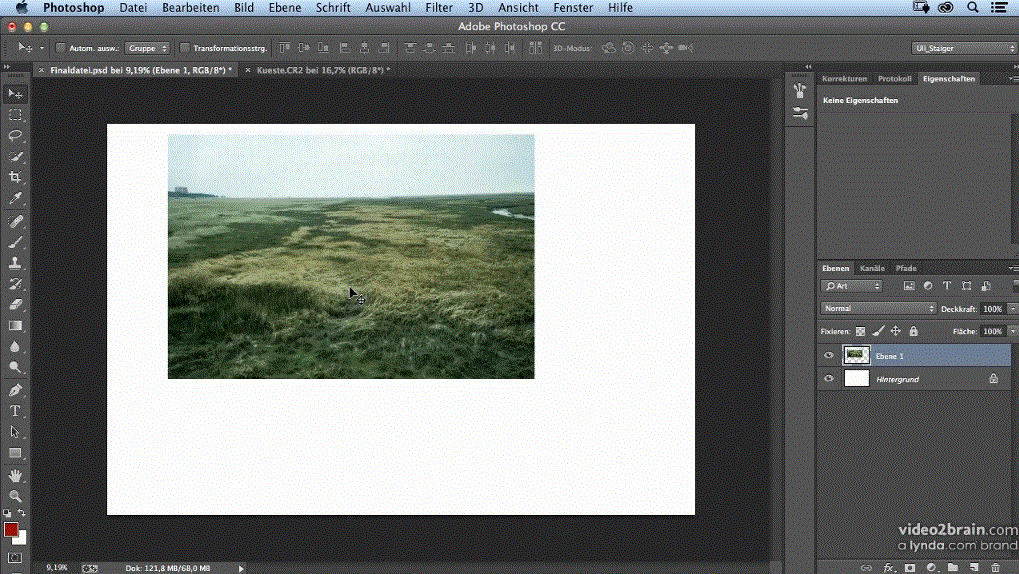Screen dimensions: 1019x574
Task: Click the Deckkraft opacity value field
Action: [x=992, y=309]
